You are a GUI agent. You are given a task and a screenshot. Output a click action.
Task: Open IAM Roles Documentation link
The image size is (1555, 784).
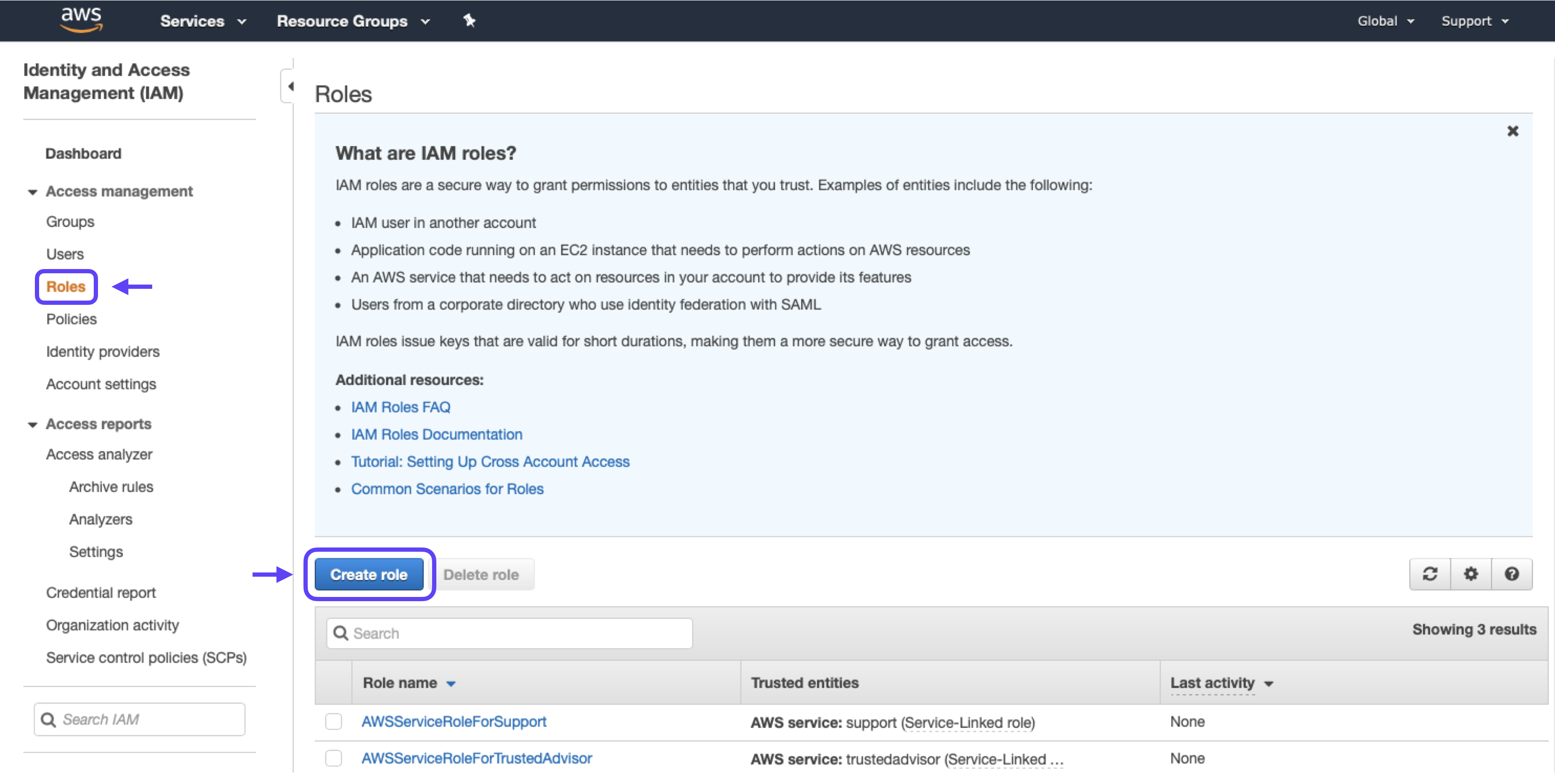(436, 434)
